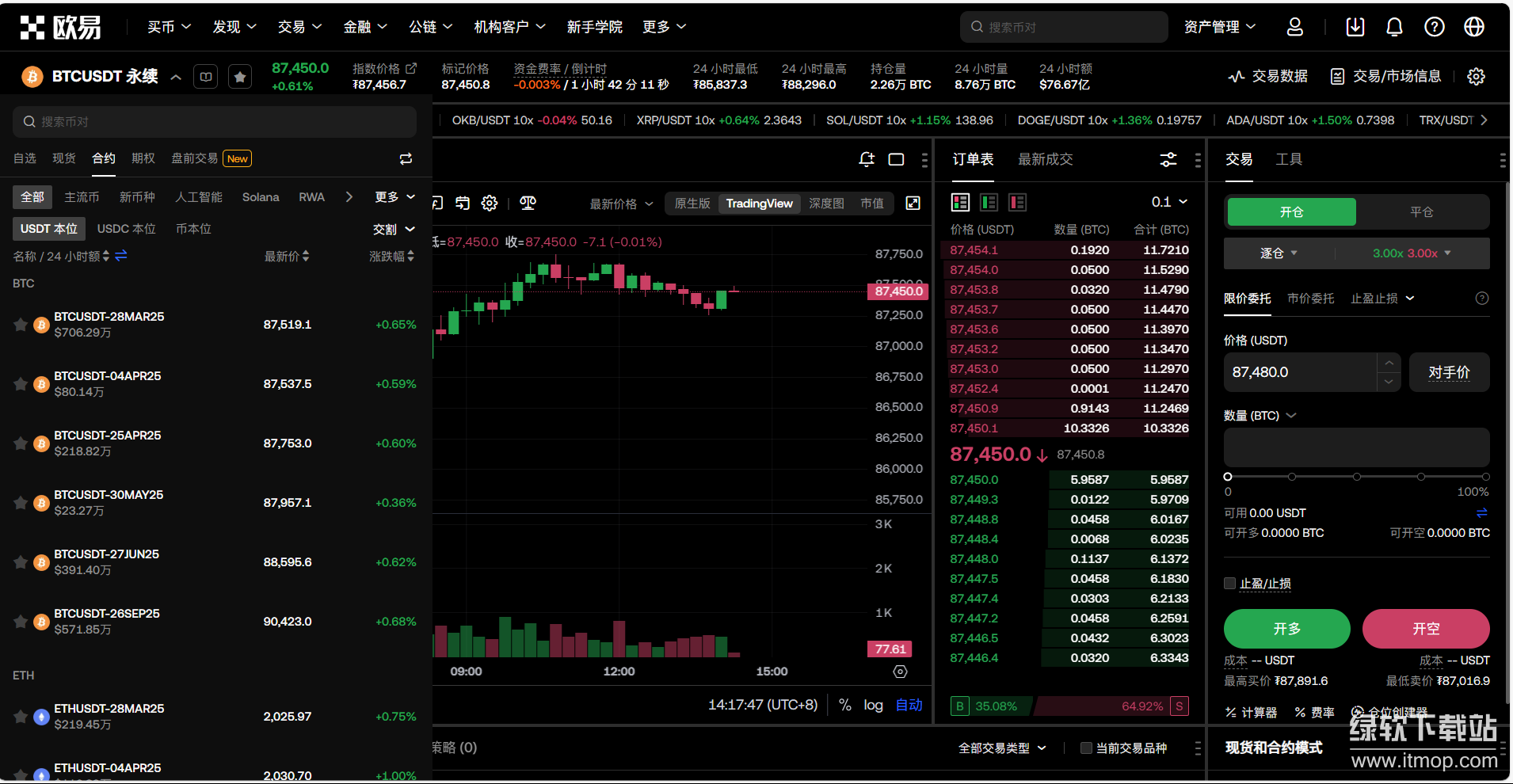This screenshot has width=1513, height=784.
Task: Click the trading settings gear icon
Action: click(x=1476, y=77)
